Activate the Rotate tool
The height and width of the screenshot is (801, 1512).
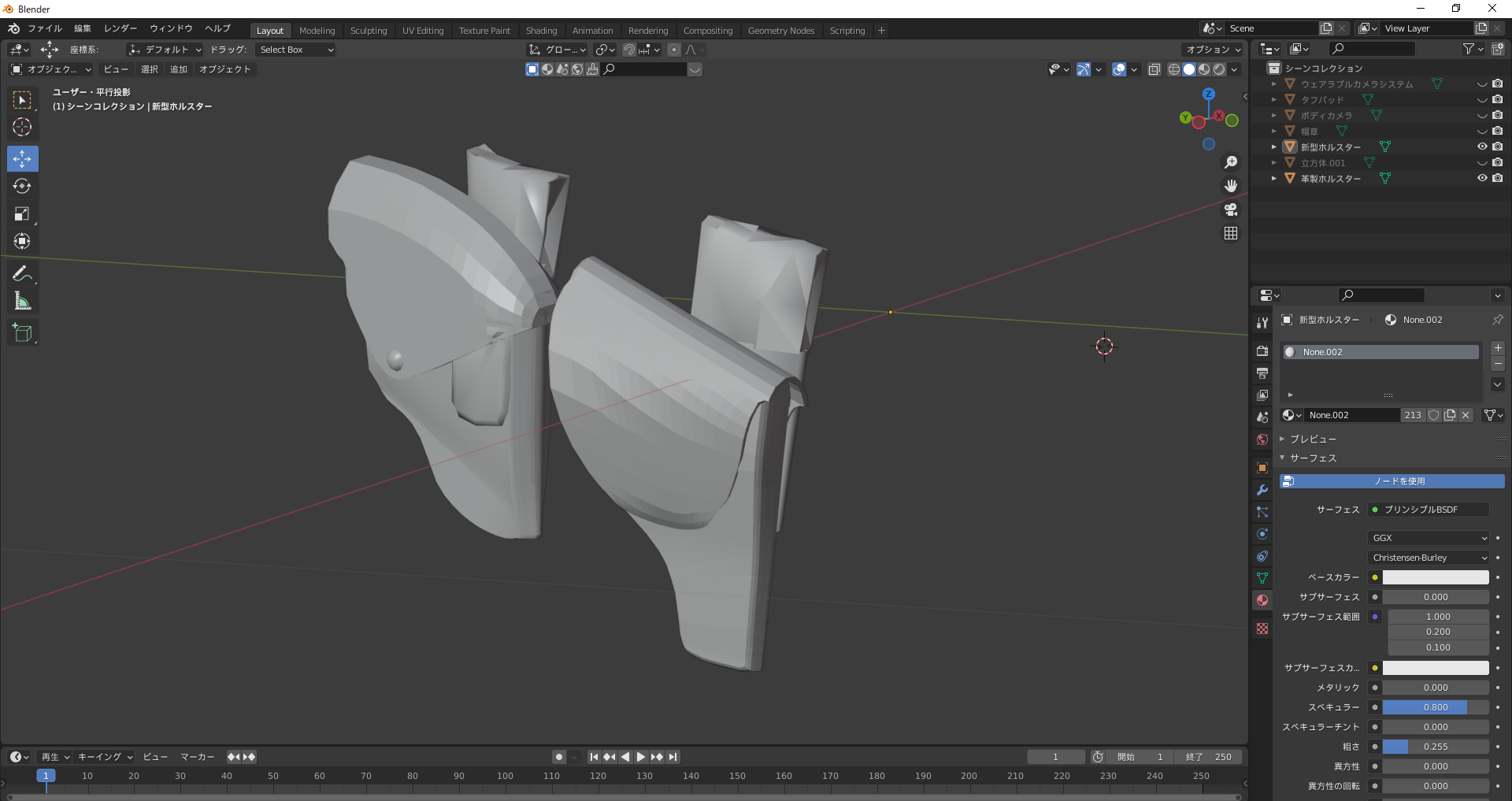22,187
